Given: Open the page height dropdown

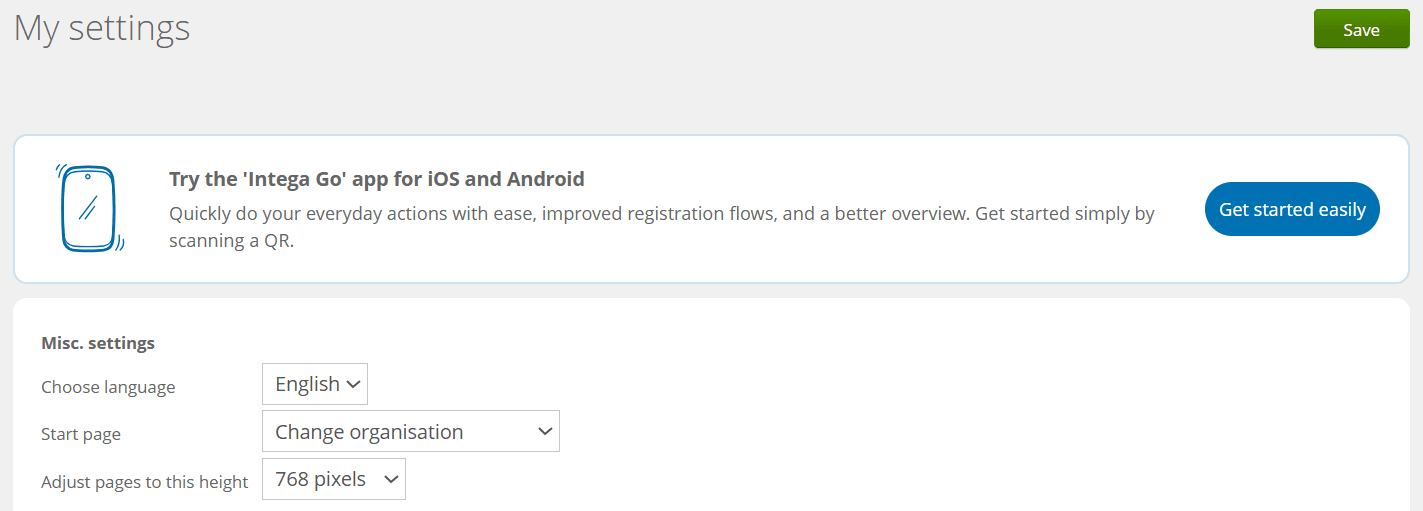Looking at the screenshot, I should [x=334, y=480].
